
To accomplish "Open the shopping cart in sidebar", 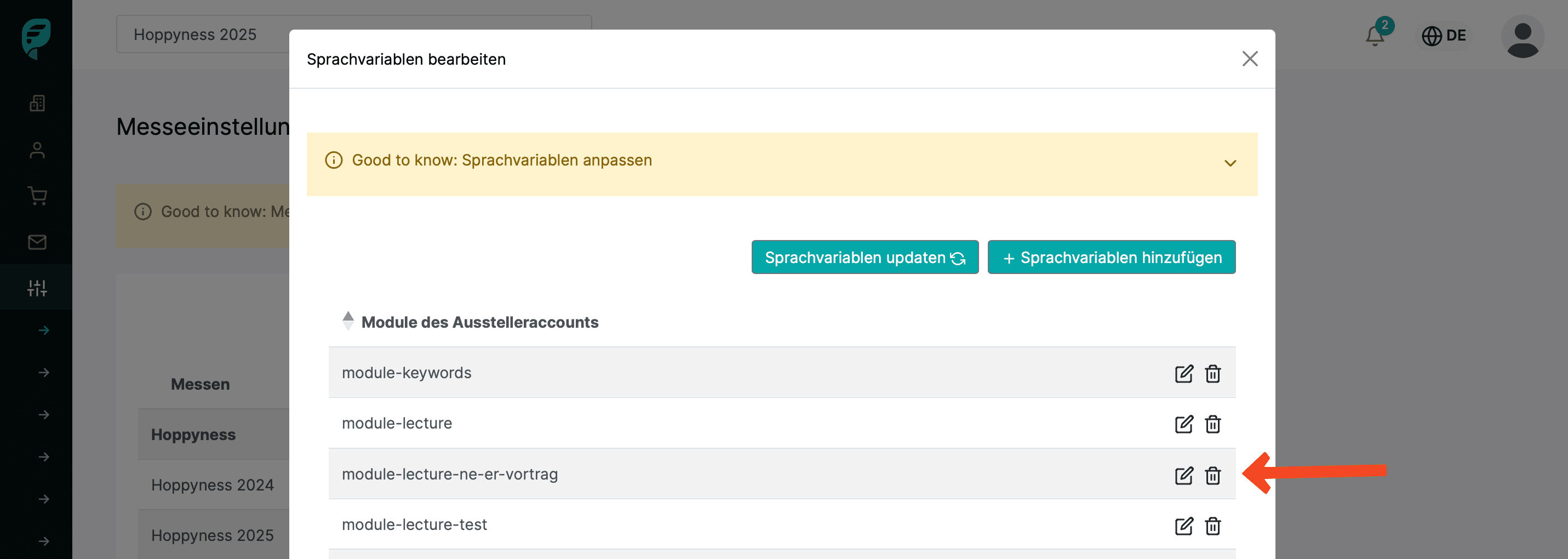I will [x=37, y=196].
